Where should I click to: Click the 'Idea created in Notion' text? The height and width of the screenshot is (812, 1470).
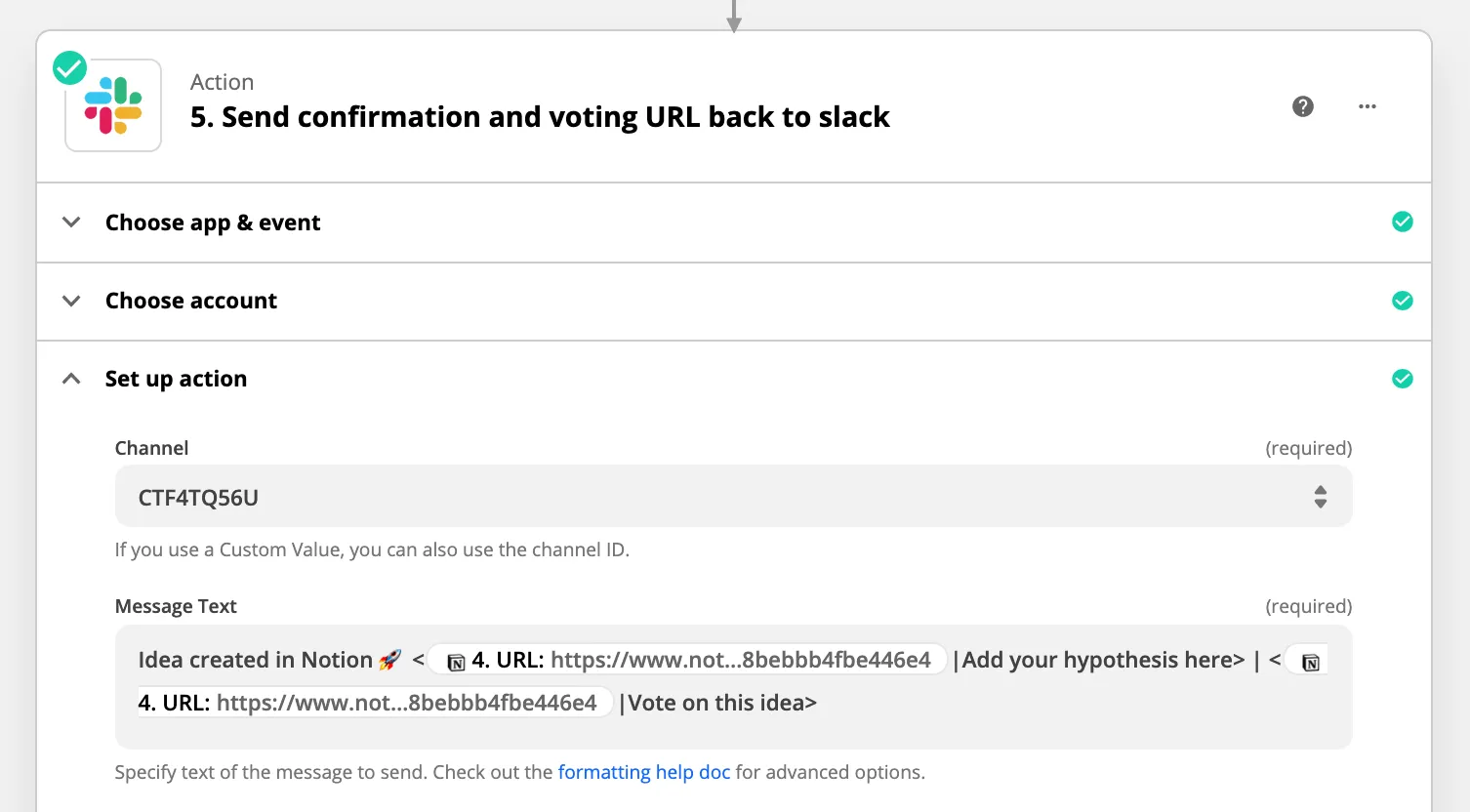coord(256,660)
